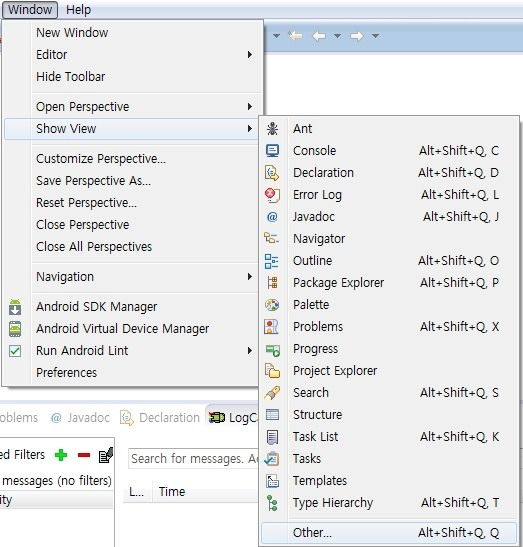Click the Palette color wheel icon
Viewport: 523px width, 547px height.
coord(272,305)
